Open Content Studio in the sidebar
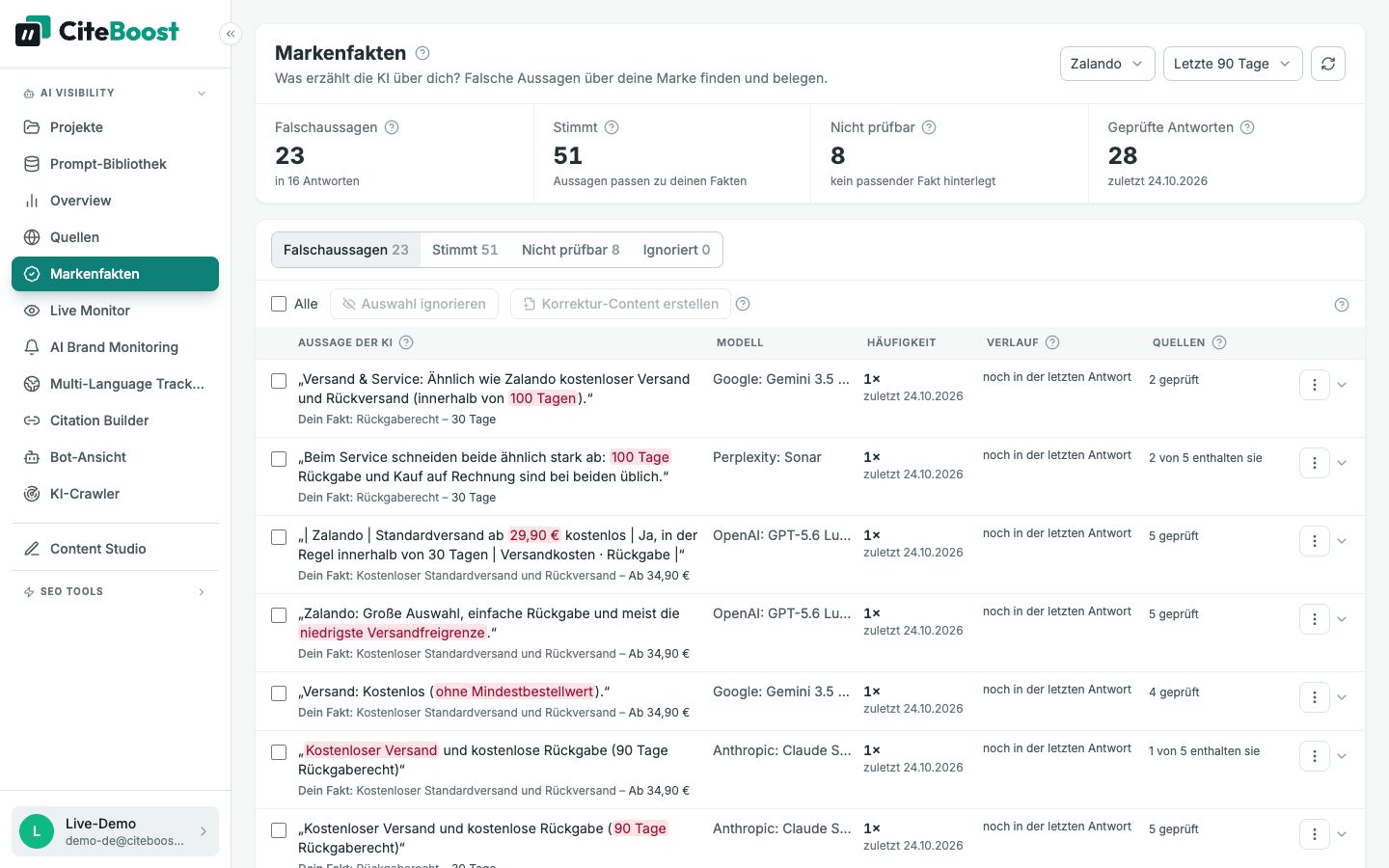This screenshot has height=868, width=1389. [115, 549]
